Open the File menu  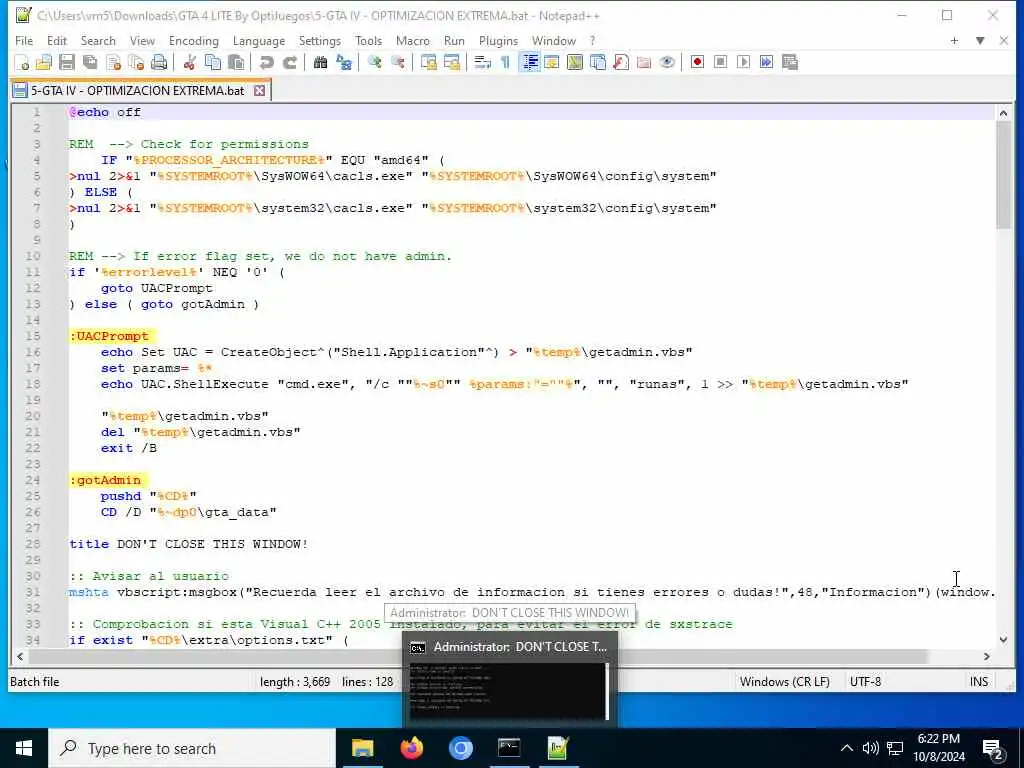click(24, 40)
